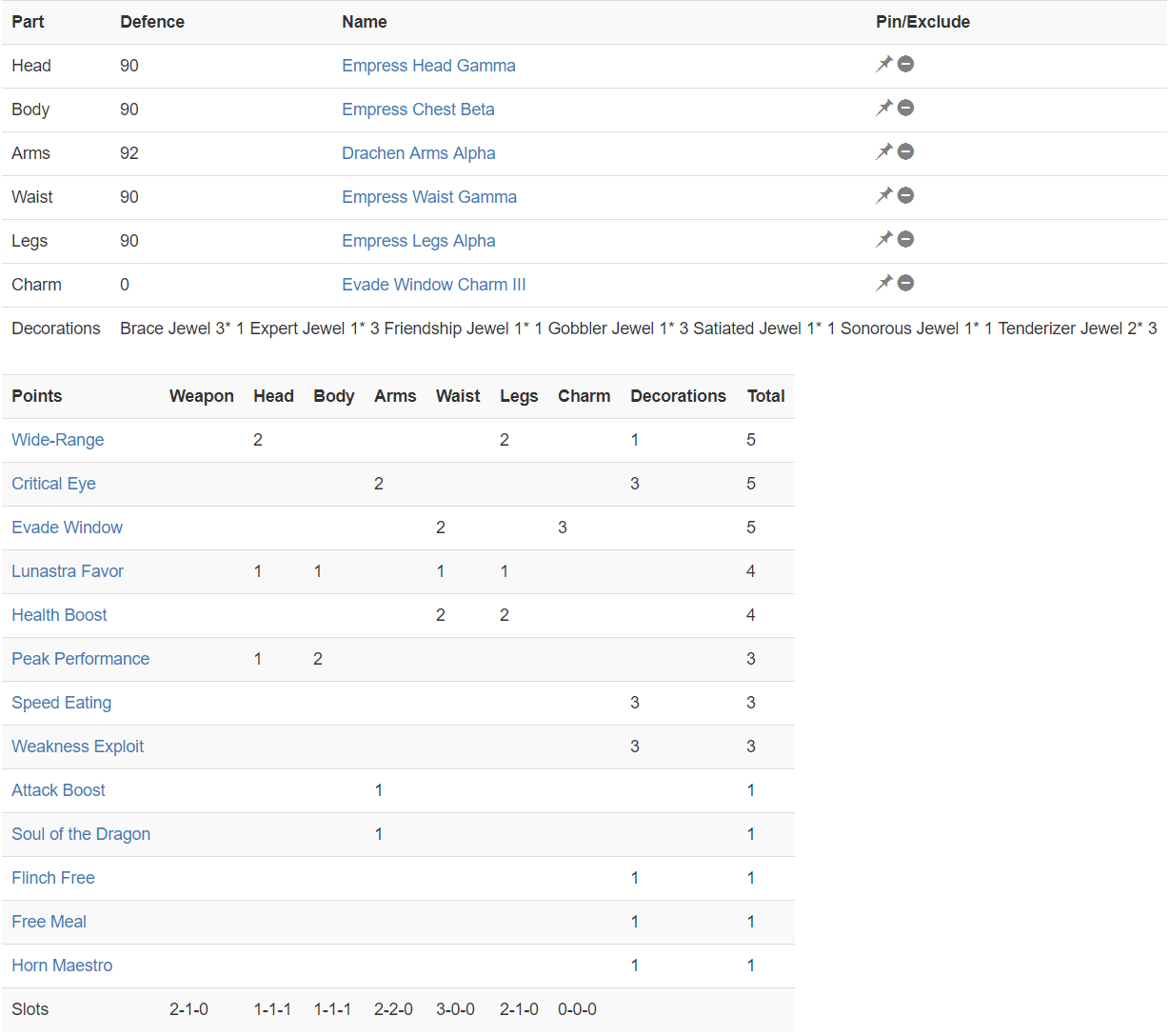Click the Part column header
The width and height of the screenshot is (1169, 1036).
28,22
